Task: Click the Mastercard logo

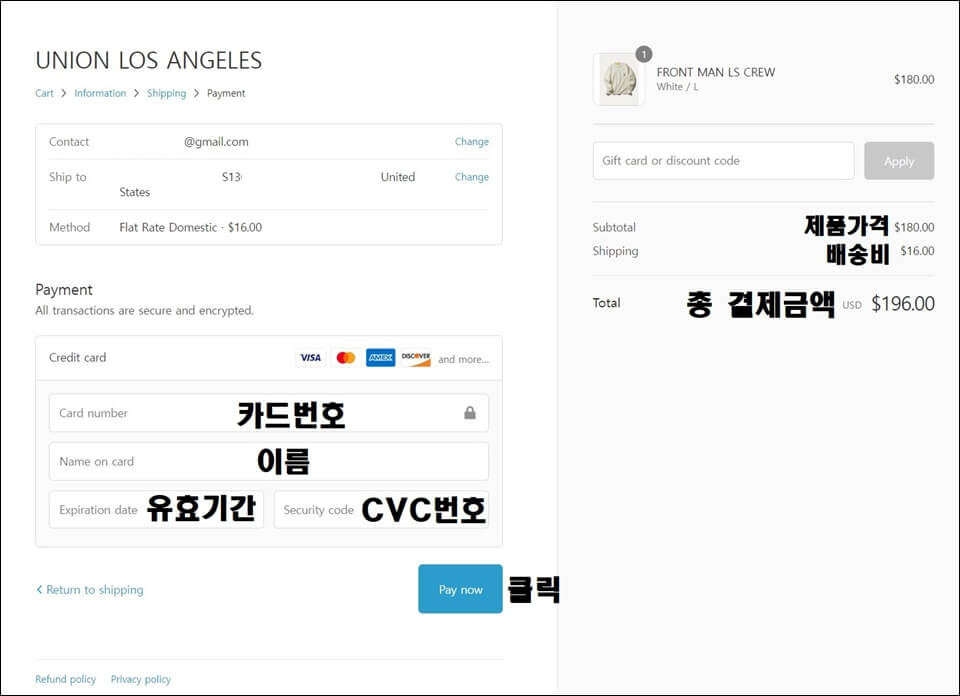Action: point(346,357)
